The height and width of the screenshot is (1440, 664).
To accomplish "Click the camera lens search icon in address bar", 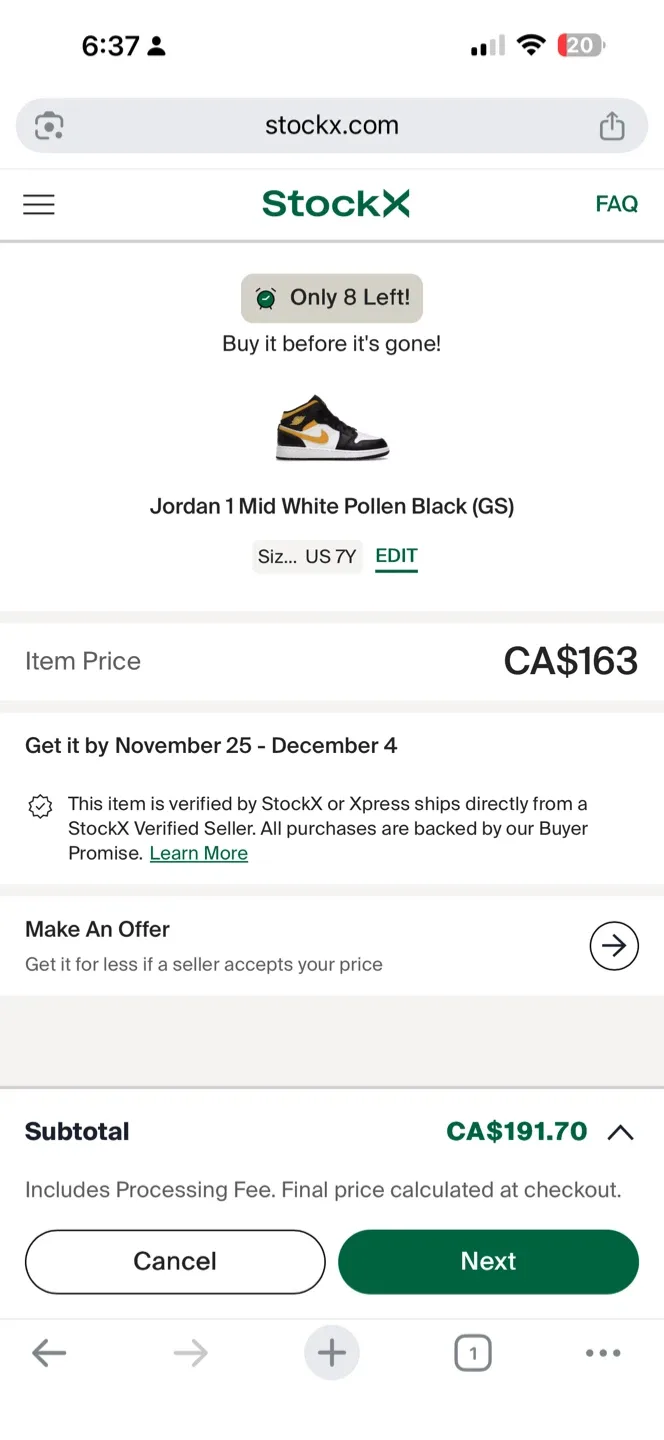I will pos(49,126).
